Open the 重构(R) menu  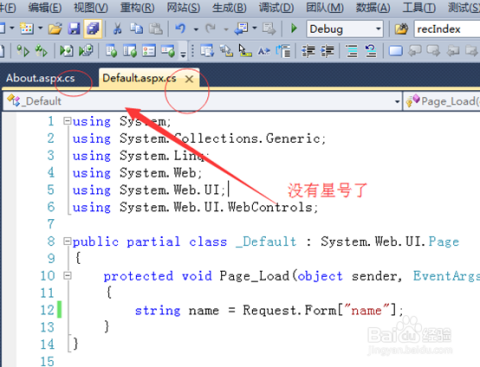[137, 7]
